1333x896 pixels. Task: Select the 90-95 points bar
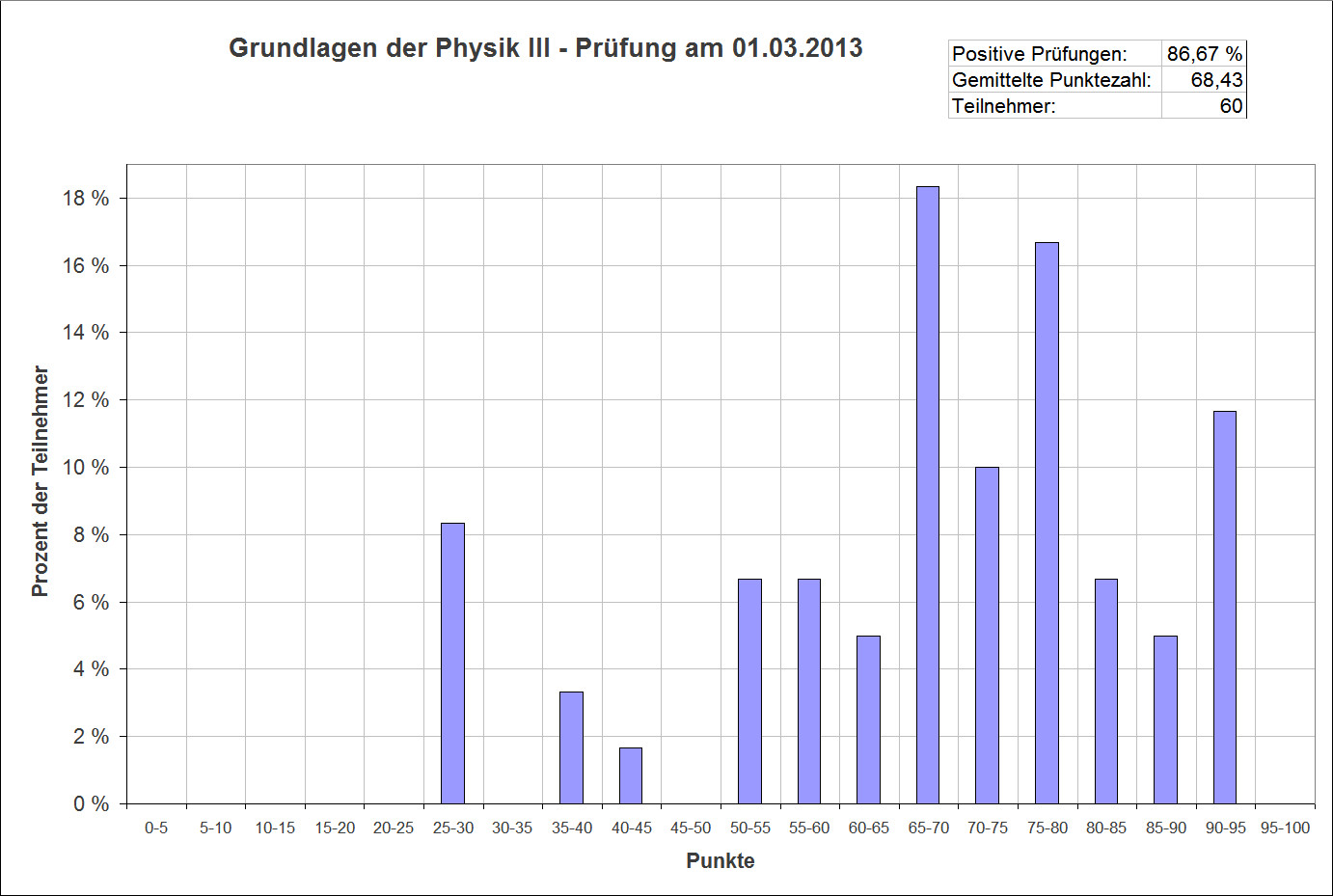pos(1224,608)
